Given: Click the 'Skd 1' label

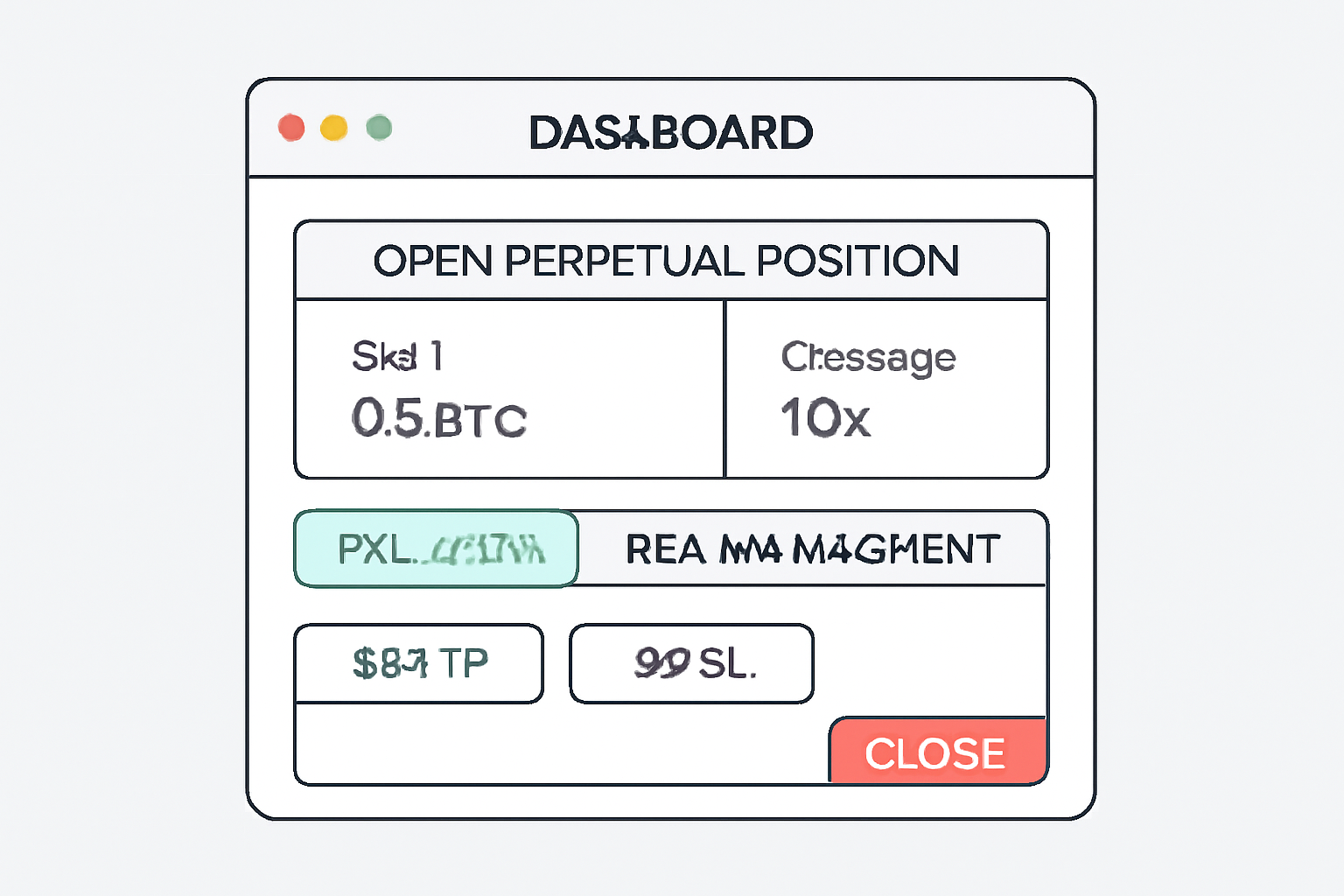Looking at the screenshot, I should tap(397, 357).
